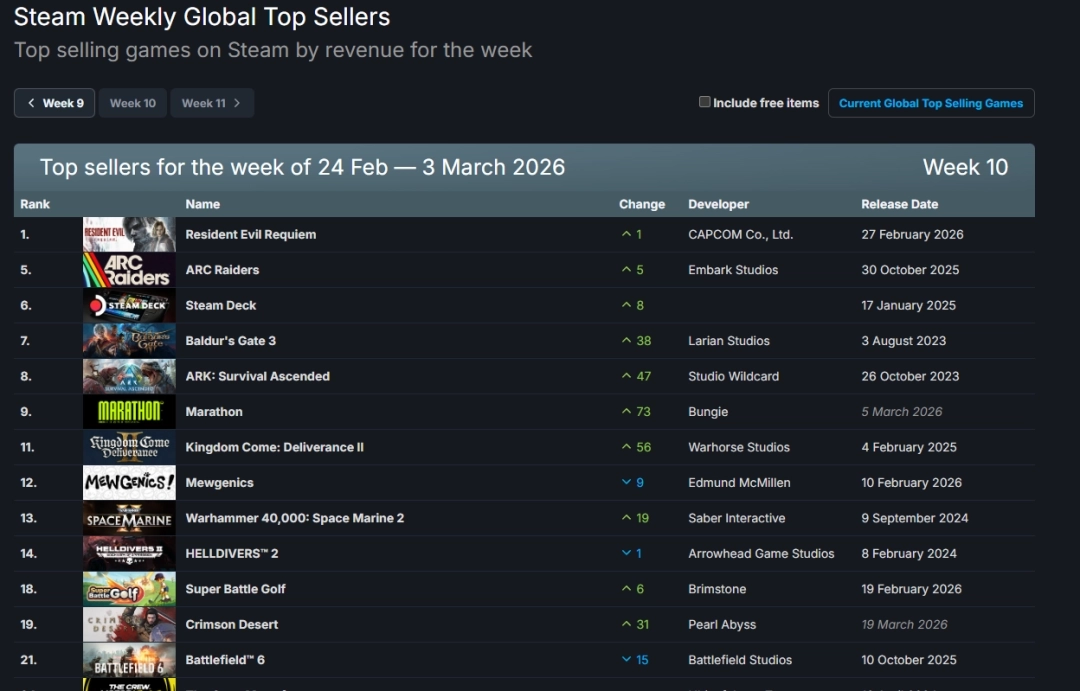Open Current Global Top Selling Games

pyautogui.click(x=931, y=102)
